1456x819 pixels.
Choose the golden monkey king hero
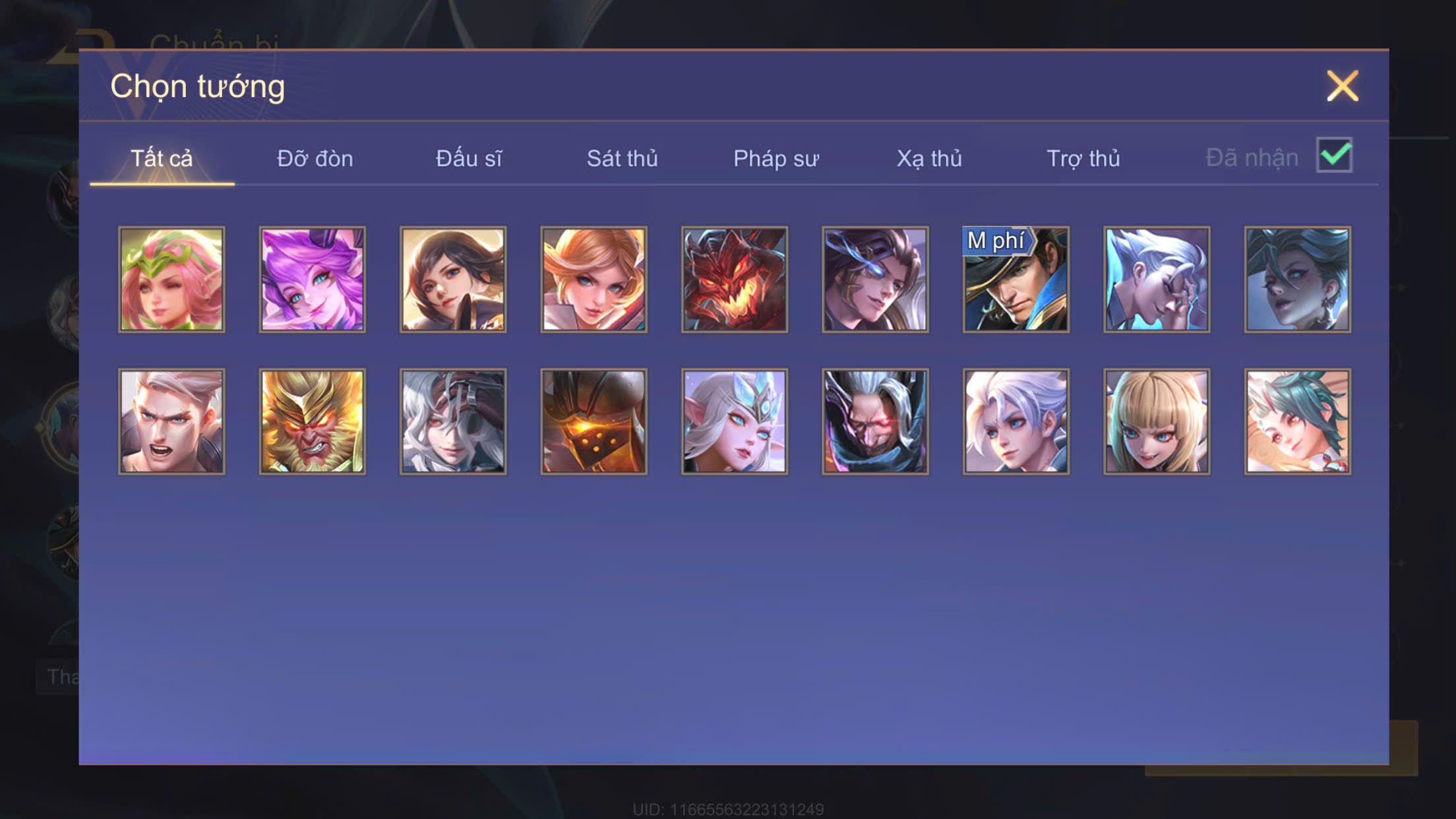click(x=312, y=421)
